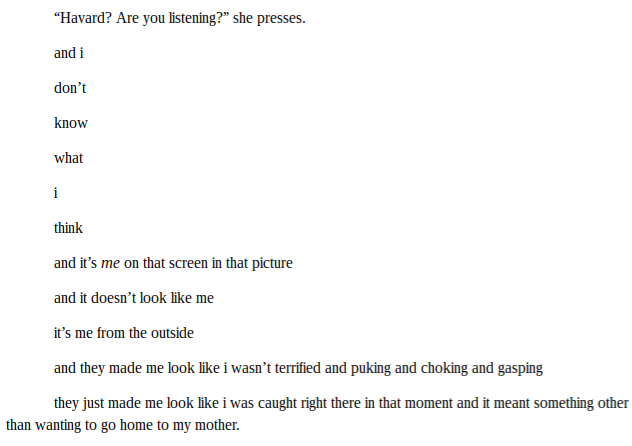This screenshot has height=446, width=632.
Task: Click the word "terrified"
Action: pyautogui.click(x=297, y=368)
